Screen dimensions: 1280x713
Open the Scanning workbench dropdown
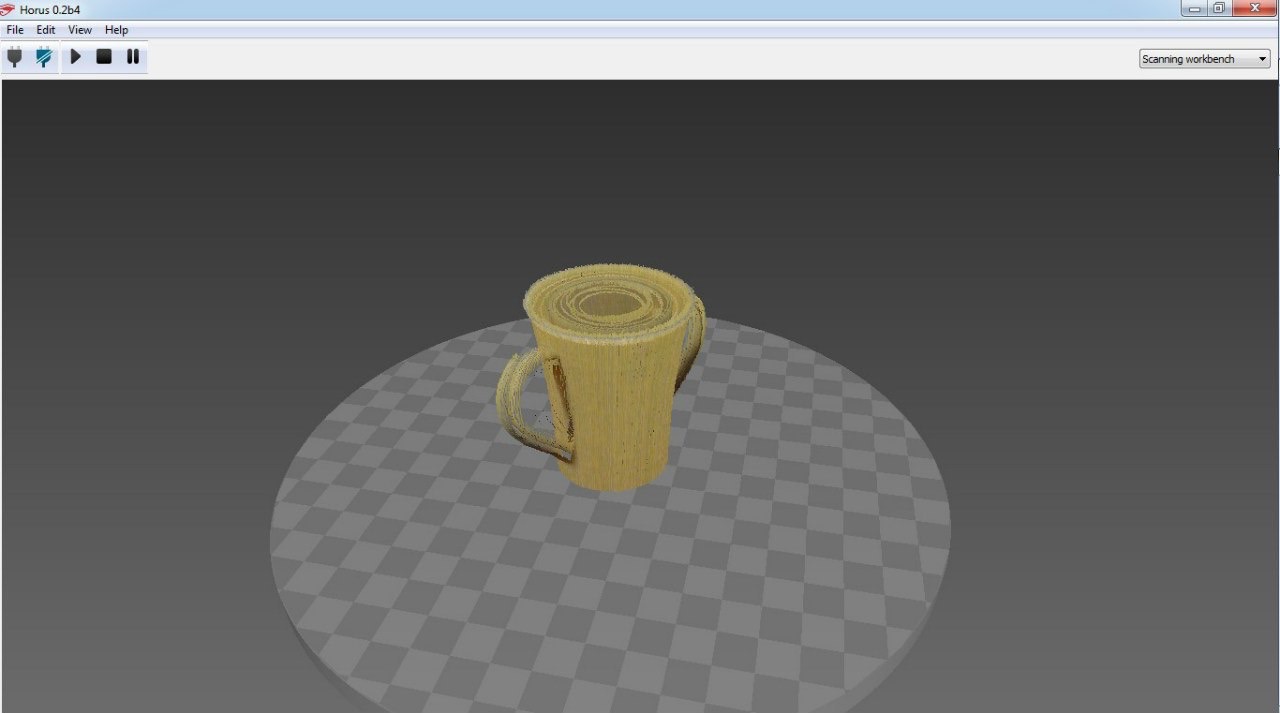click(1205, 59)
